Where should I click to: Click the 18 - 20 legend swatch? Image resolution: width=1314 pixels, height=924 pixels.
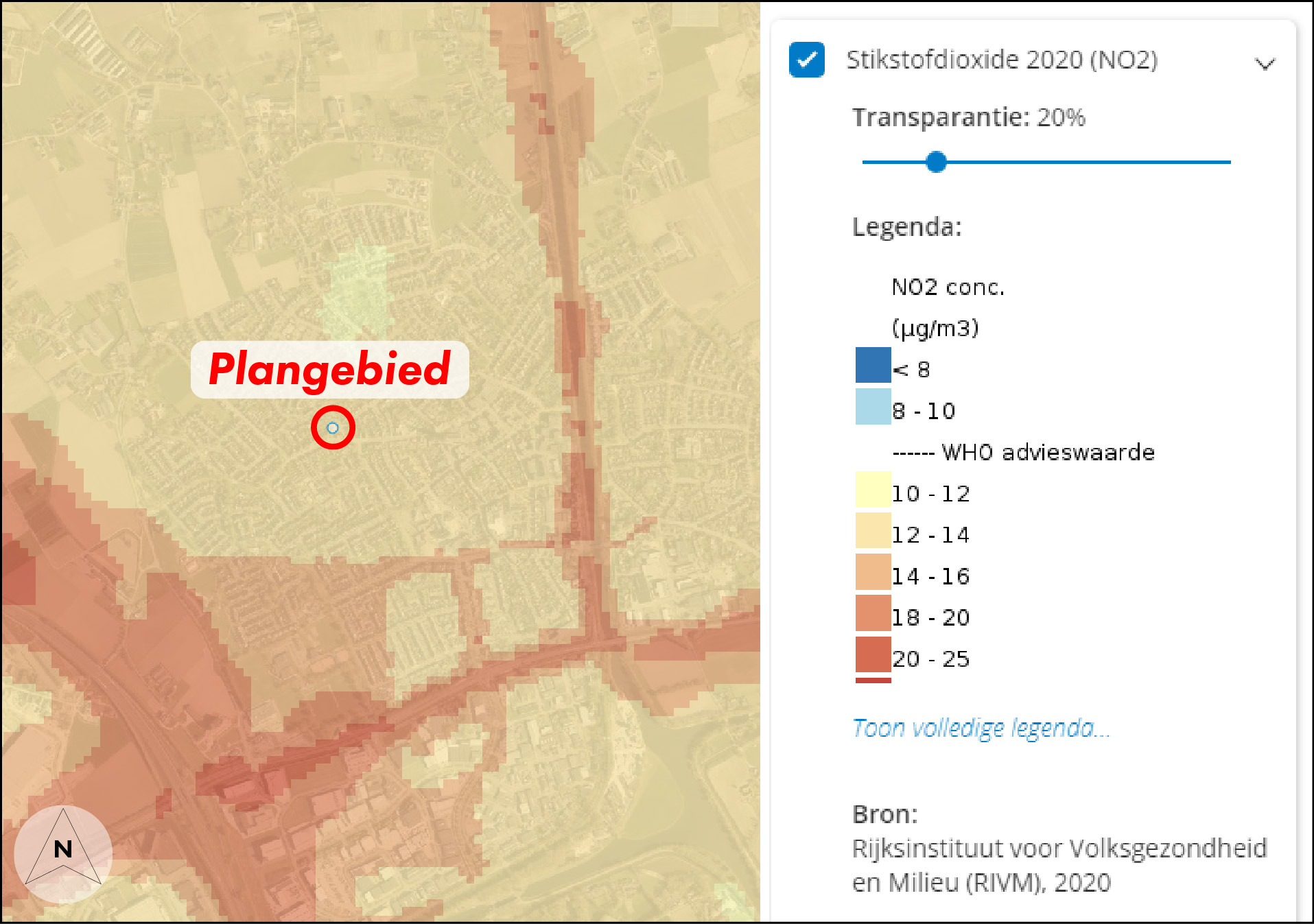click(x=873, y=613)
